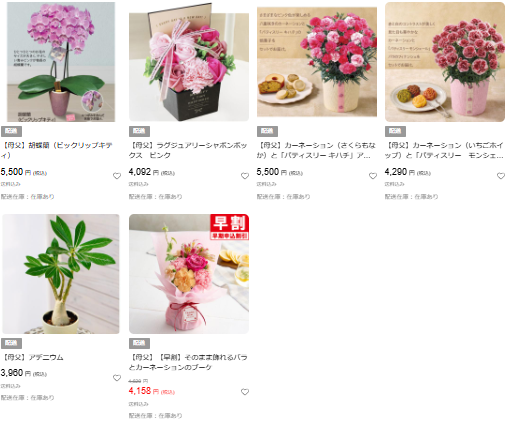
Task: Open 【母父】胡蝶蘭（ピックリップキティ）title link
Action: tap(57, 150)
